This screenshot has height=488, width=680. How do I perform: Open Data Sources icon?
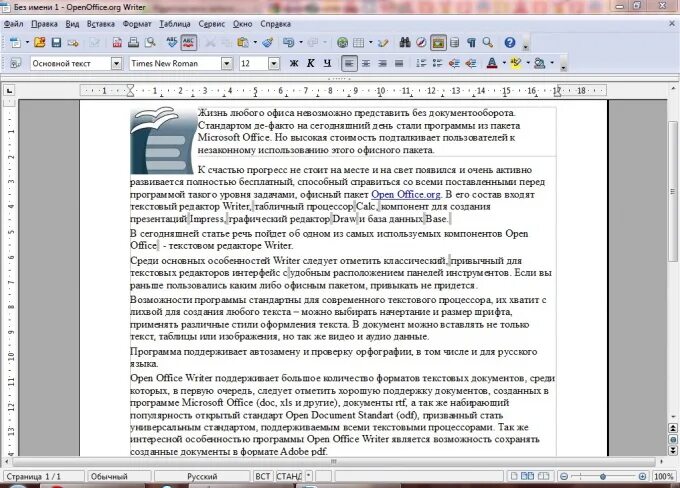(x=454, y=43)
